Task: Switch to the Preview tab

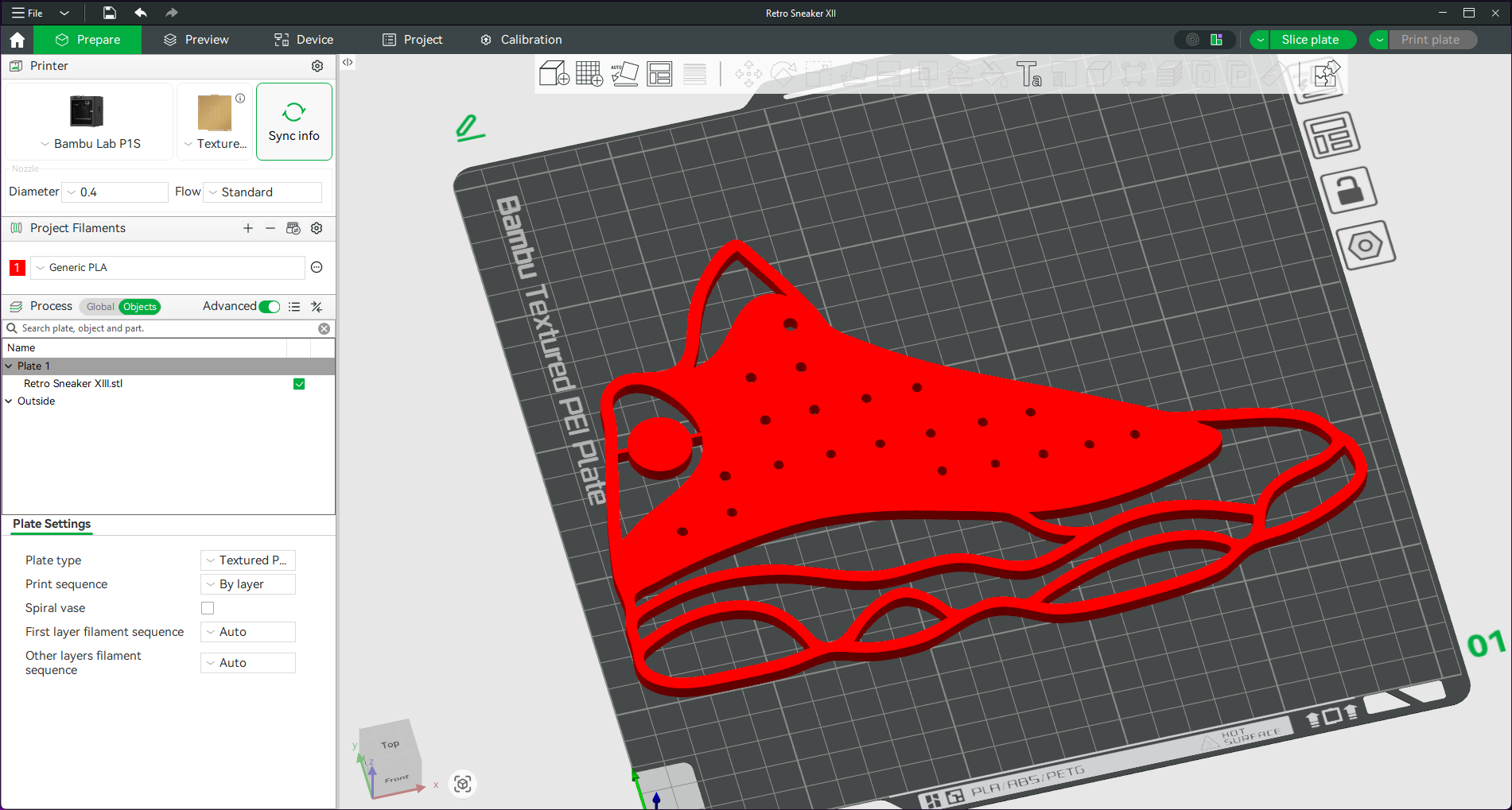Action: click(x=196, y=40)
